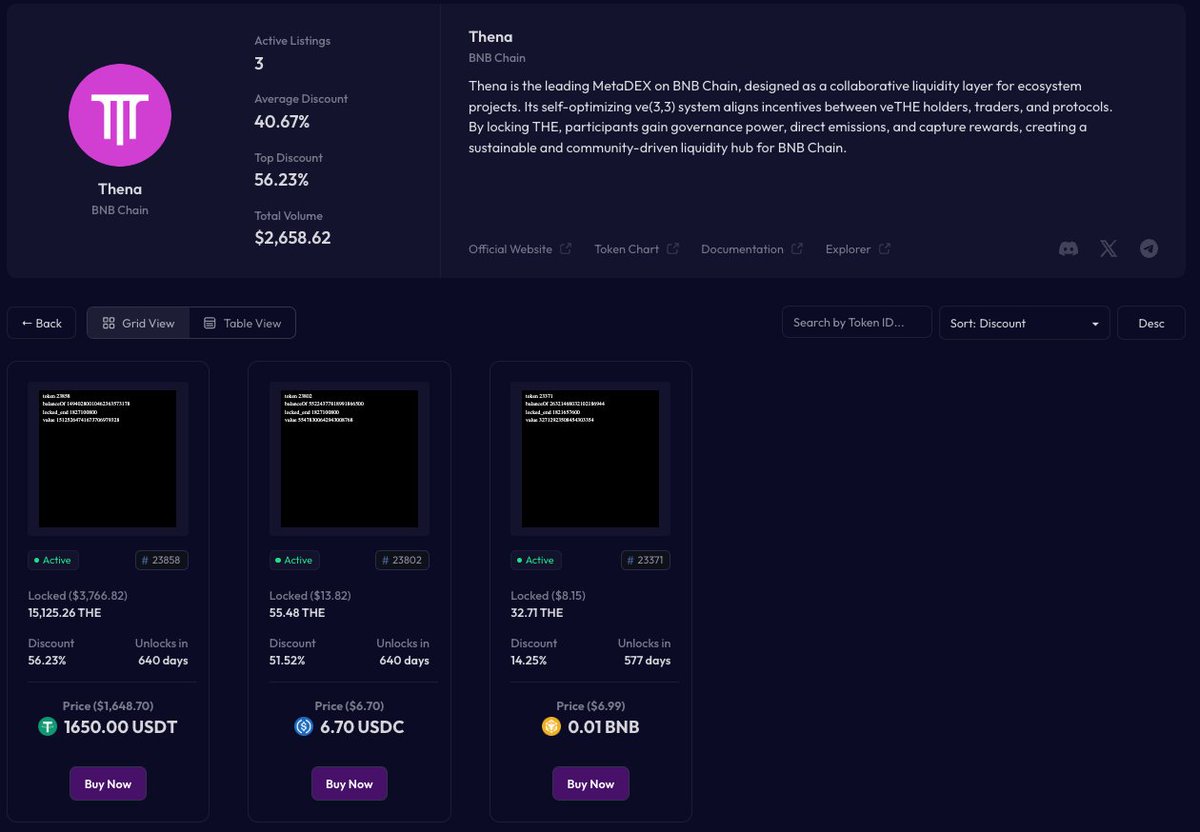Image resolution: width=1200 pixels, height=832 pixels.
Task: Click the 51.52% discount value
Action: click(288, 661)
